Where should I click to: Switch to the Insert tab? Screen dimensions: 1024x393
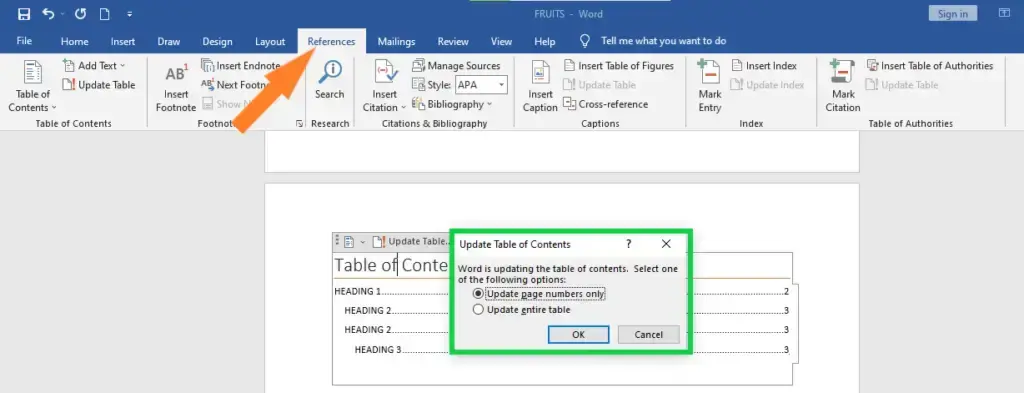click(x=123, y=41)
